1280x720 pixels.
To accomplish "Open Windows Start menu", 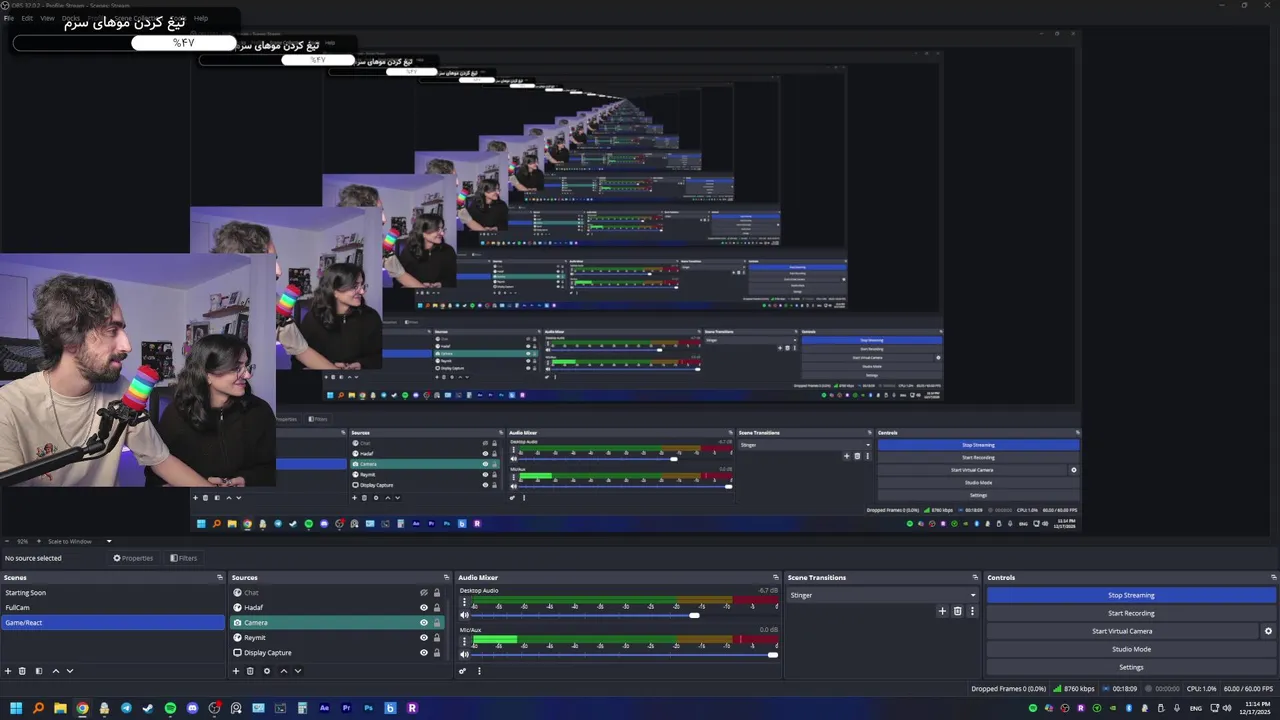I will (16, 708).
